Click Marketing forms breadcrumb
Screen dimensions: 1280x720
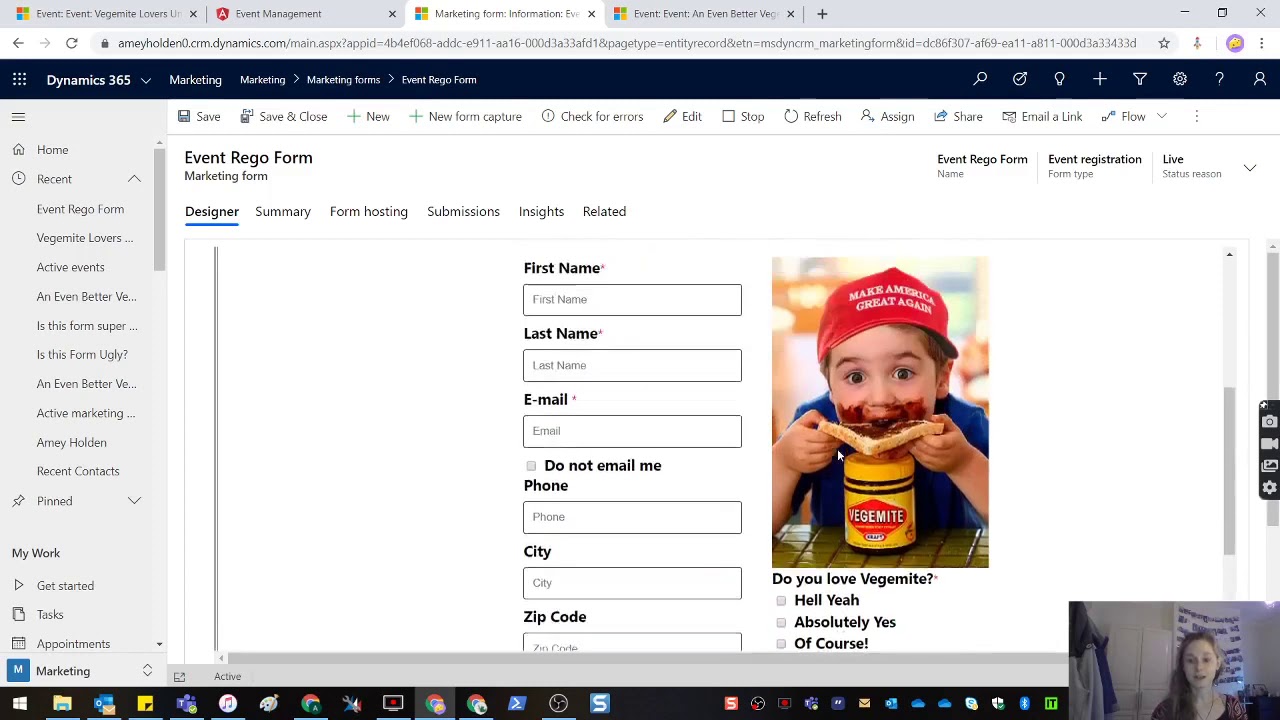coord(343,80)
